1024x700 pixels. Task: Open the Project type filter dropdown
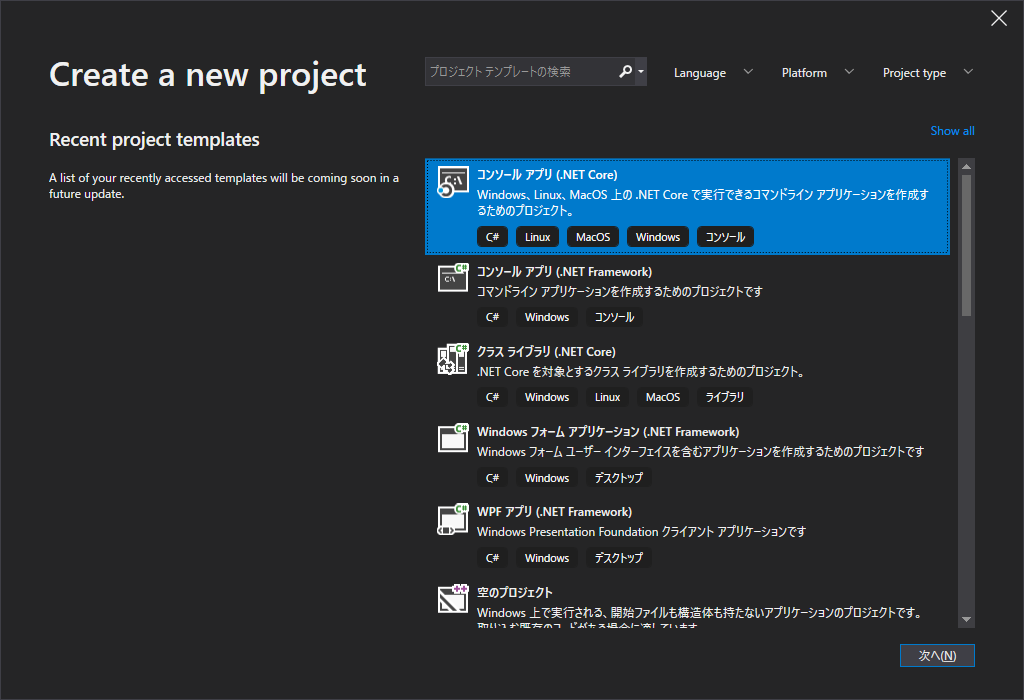click(927, 72)
